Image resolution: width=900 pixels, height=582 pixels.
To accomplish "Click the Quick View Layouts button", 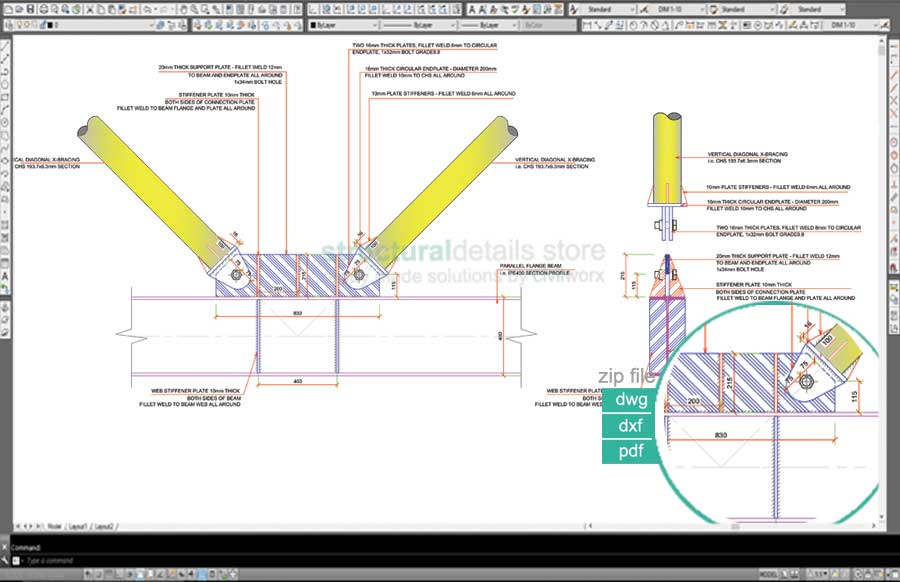I will click(x=784, y=574).
